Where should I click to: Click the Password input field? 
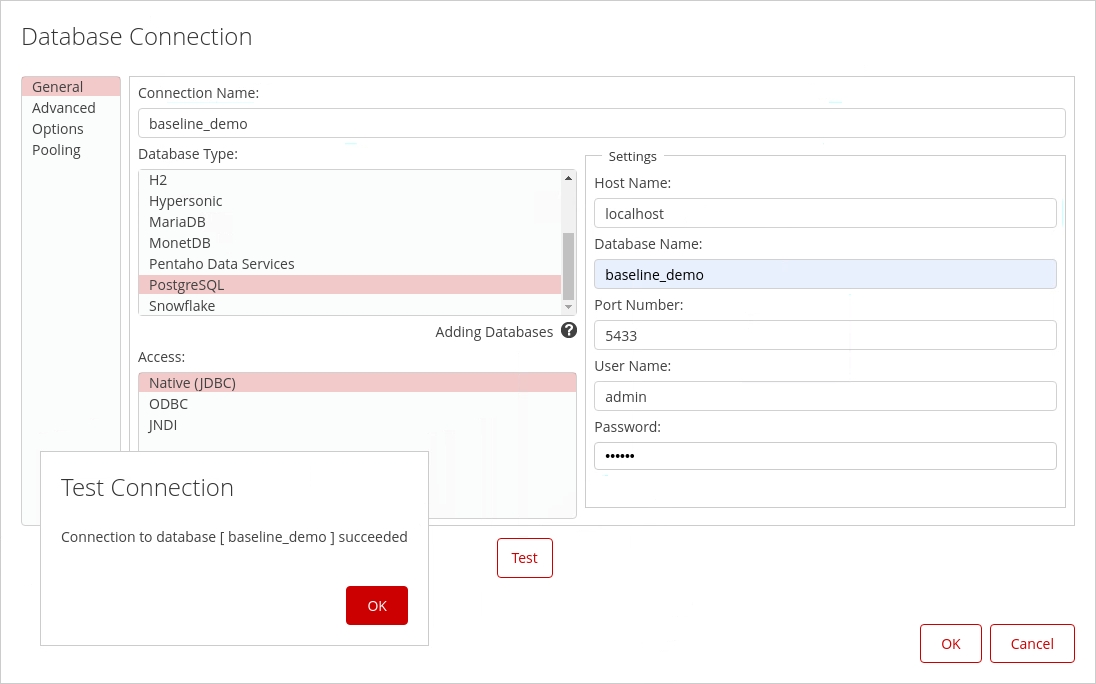(825, 456)
